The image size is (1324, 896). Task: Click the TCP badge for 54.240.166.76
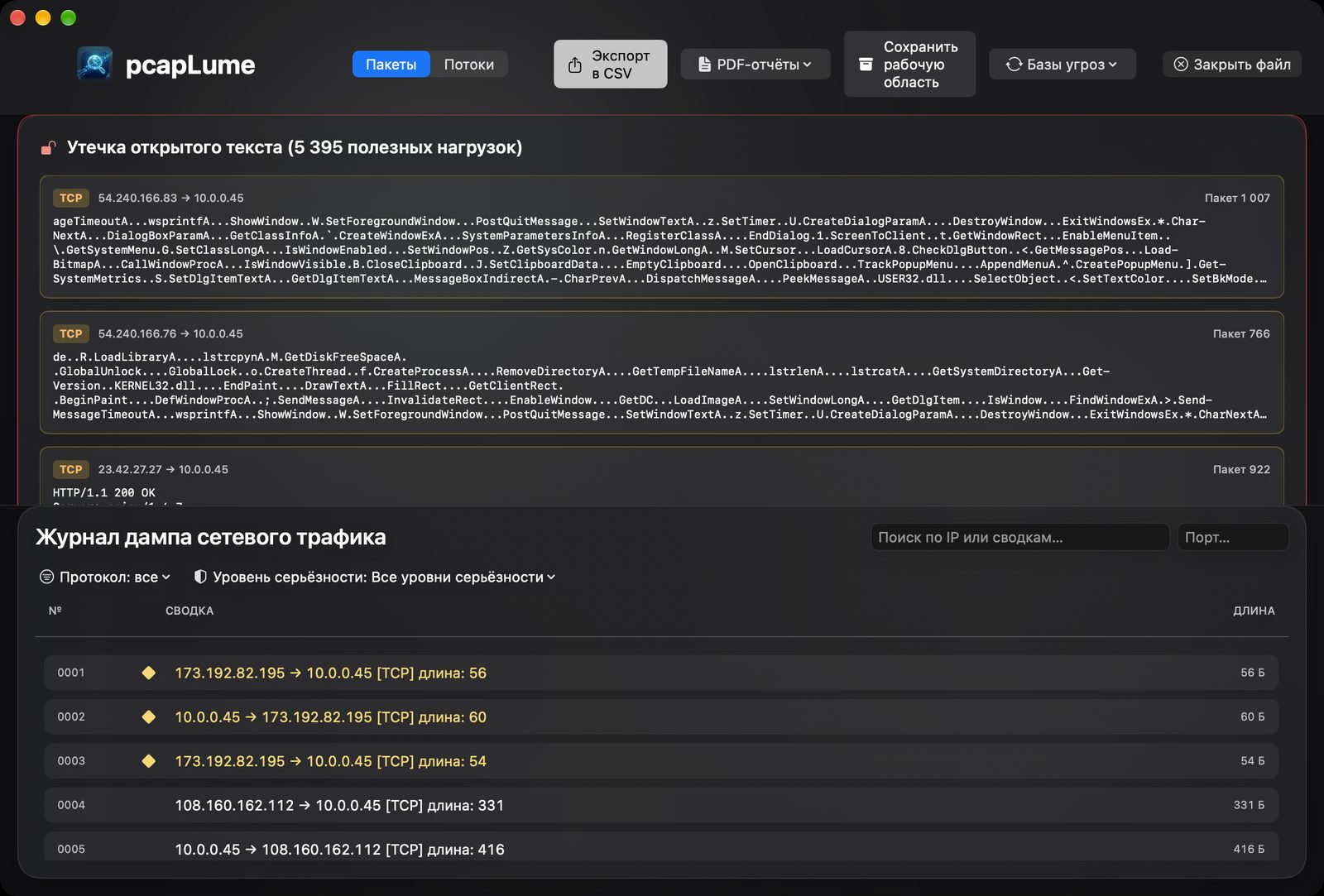pyautogui.click(x=71, y=333)
